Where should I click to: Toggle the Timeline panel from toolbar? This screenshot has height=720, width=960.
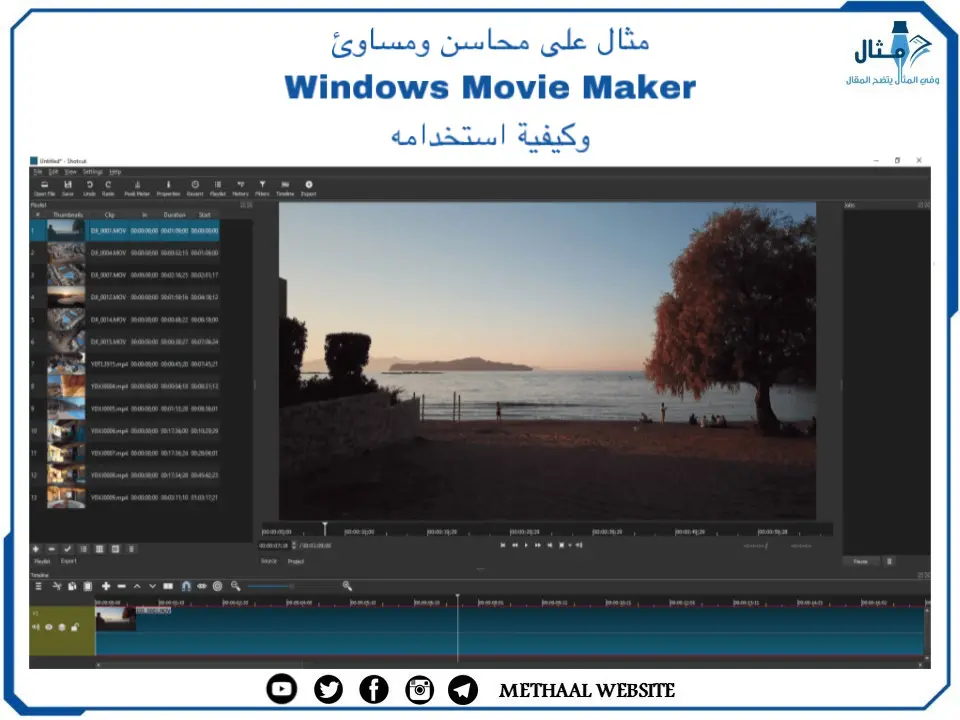point(285,188)
